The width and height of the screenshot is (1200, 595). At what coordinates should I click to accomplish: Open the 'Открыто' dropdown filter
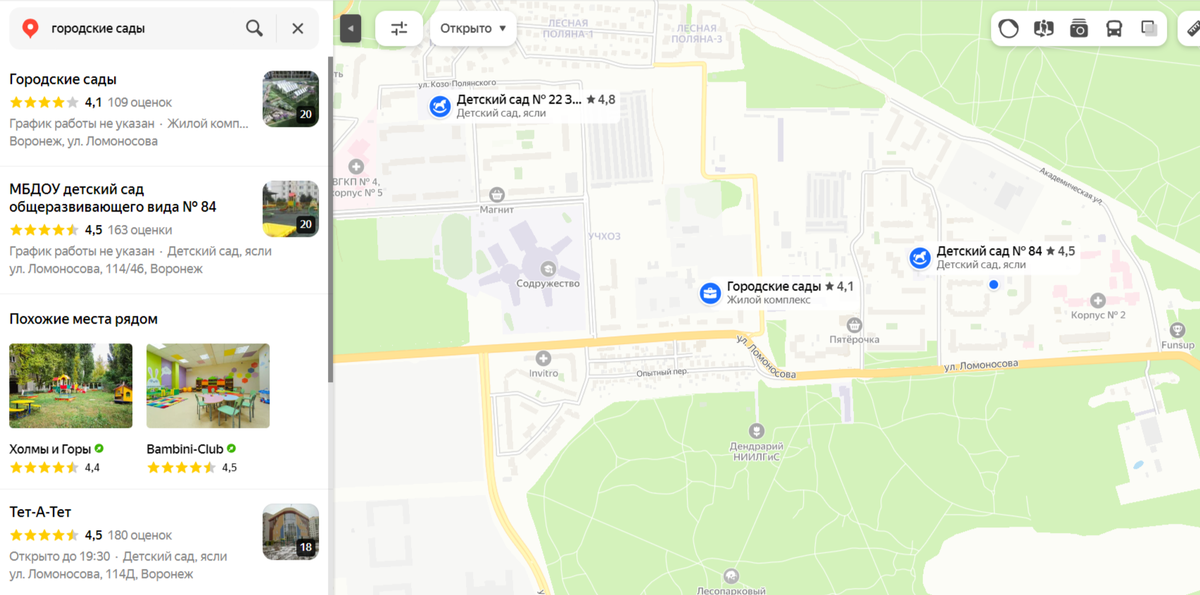click(x=473, y=28)
